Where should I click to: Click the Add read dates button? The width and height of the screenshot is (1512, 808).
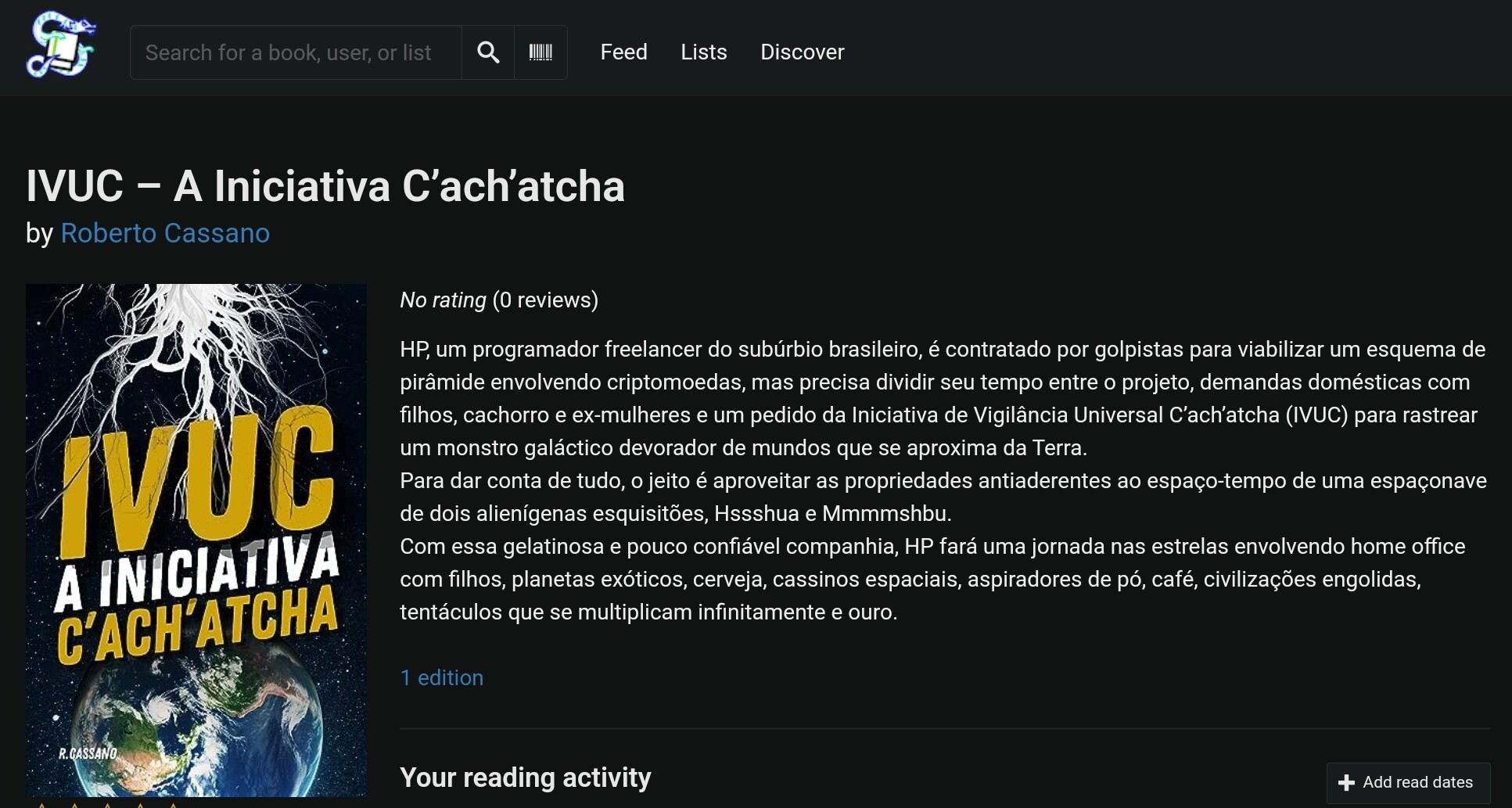tap(1408, 782)
